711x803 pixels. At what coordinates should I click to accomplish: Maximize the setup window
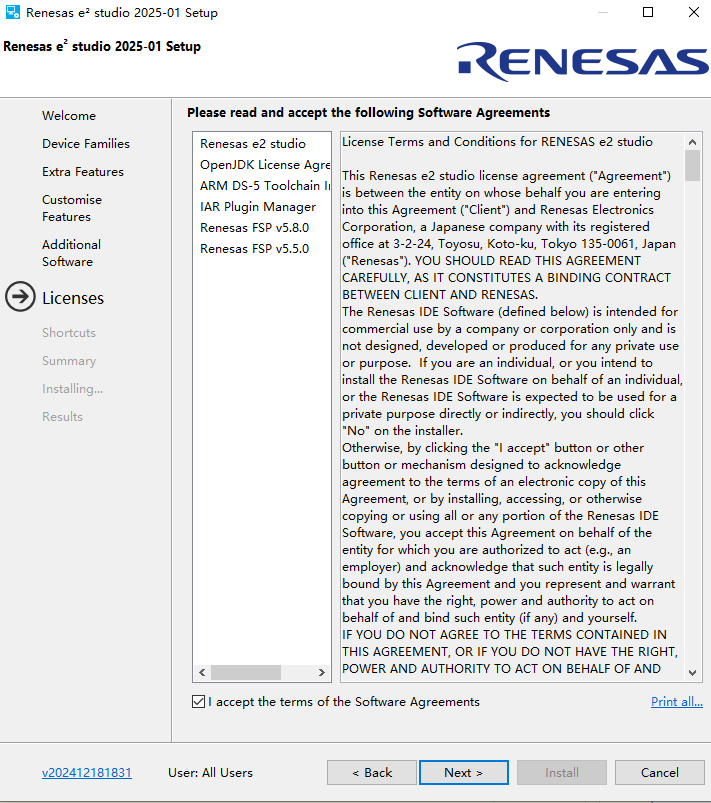648,12
